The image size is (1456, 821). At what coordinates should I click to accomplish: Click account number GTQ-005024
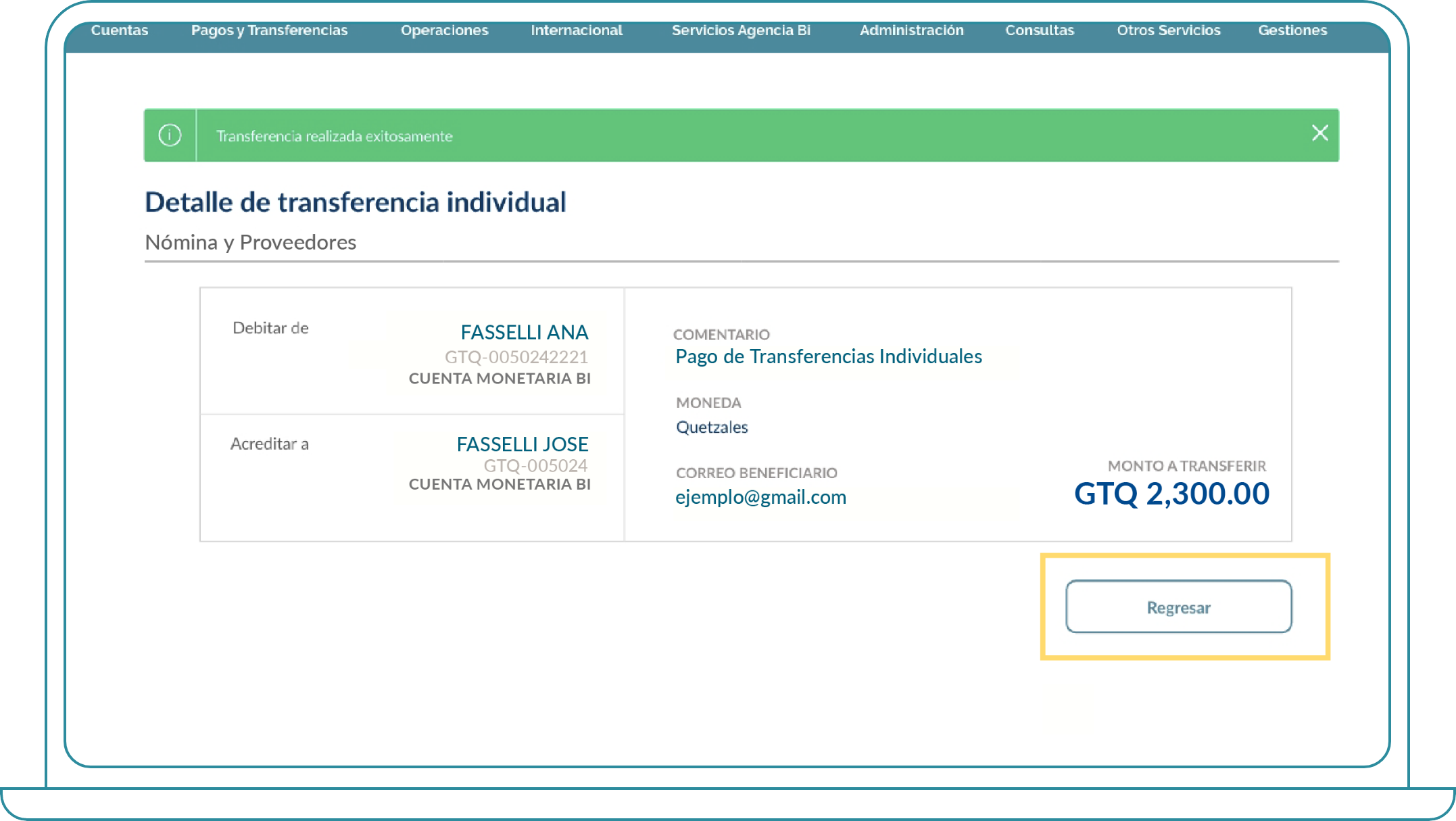(x=535, y=465)
